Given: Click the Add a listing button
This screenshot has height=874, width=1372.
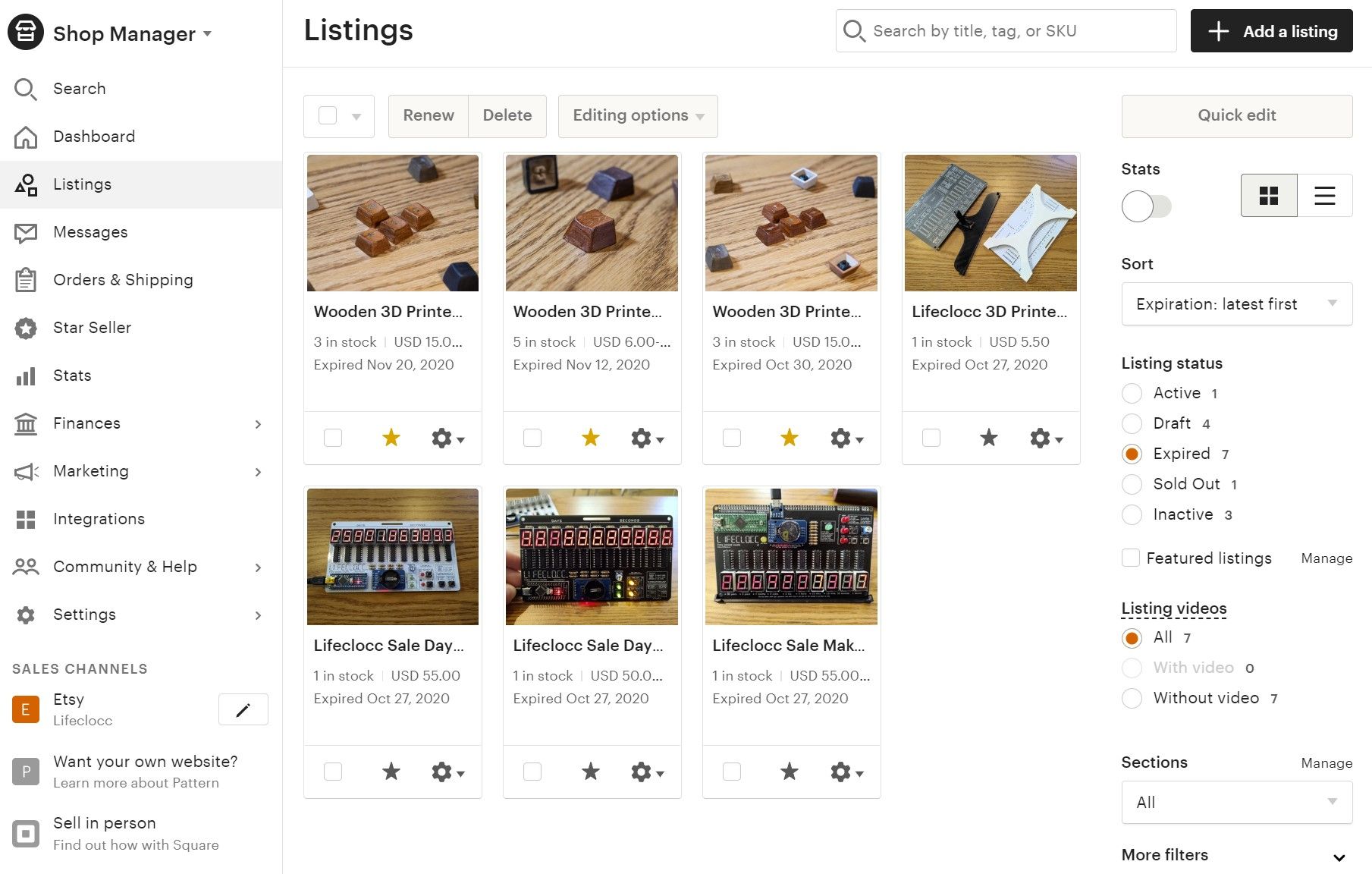Looking at the screenshot, I should point(1271,31).
